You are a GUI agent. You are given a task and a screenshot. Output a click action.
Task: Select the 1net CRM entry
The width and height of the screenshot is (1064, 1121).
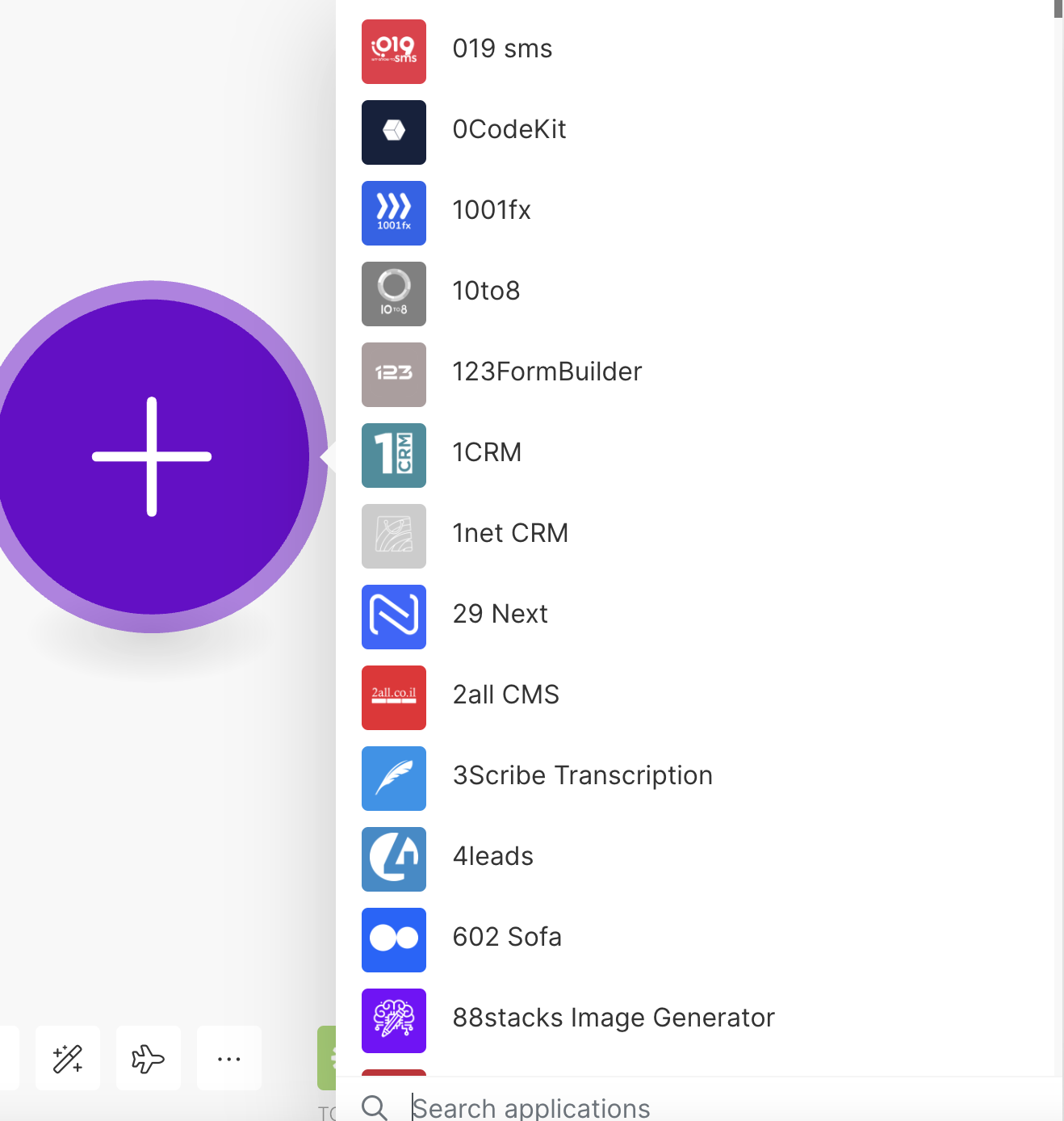(510, 533)
